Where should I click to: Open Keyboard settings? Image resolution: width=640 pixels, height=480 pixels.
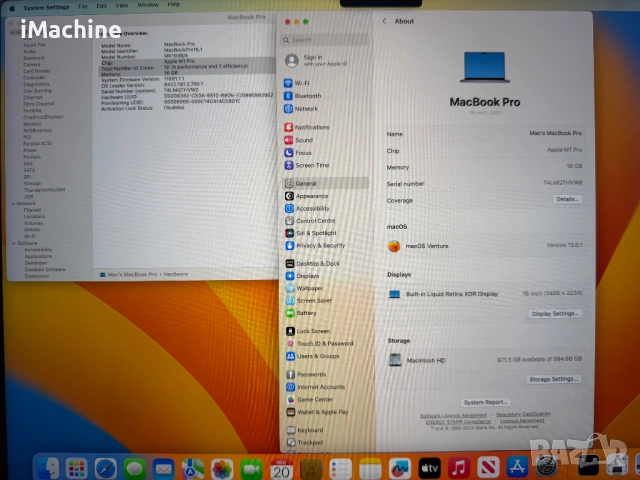click(305, 430)
